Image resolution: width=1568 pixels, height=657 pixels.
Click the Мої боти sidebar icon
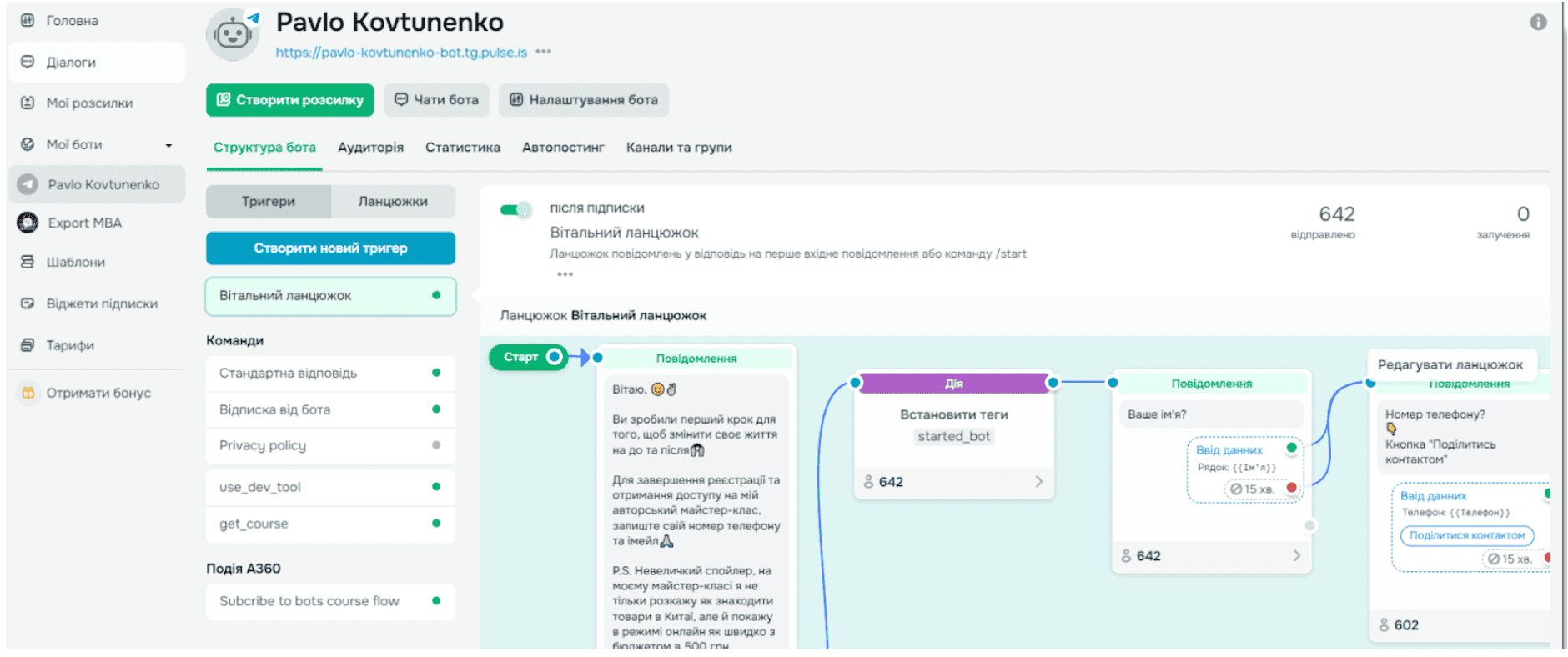tap(28, 144)
